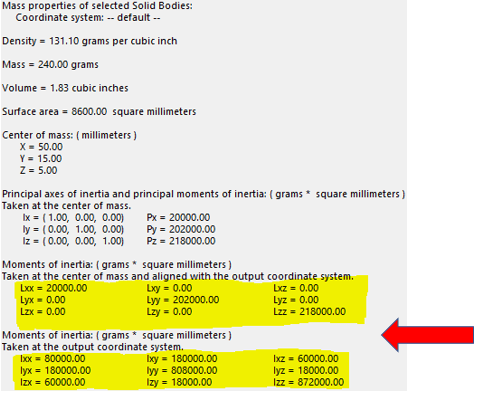Click the Ix = (1.00, 0.00, 0.00) axis vector

pyautogui.click(x=73, y=217)
